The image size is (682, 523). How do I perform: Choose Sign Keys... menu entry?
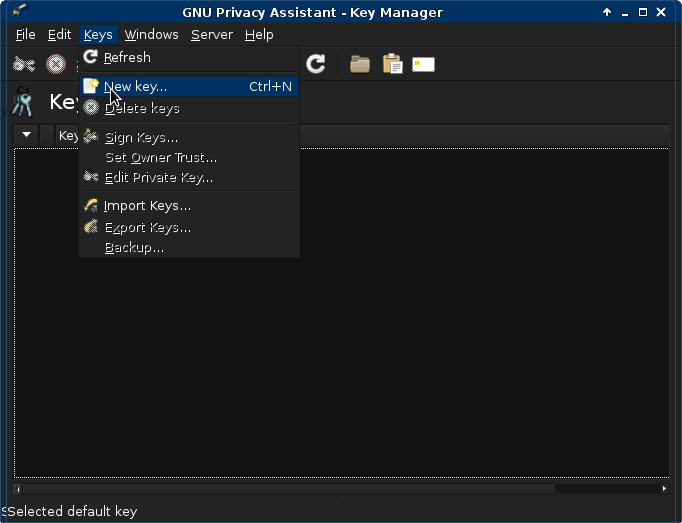pyautogui.click(x=189, y=137)
